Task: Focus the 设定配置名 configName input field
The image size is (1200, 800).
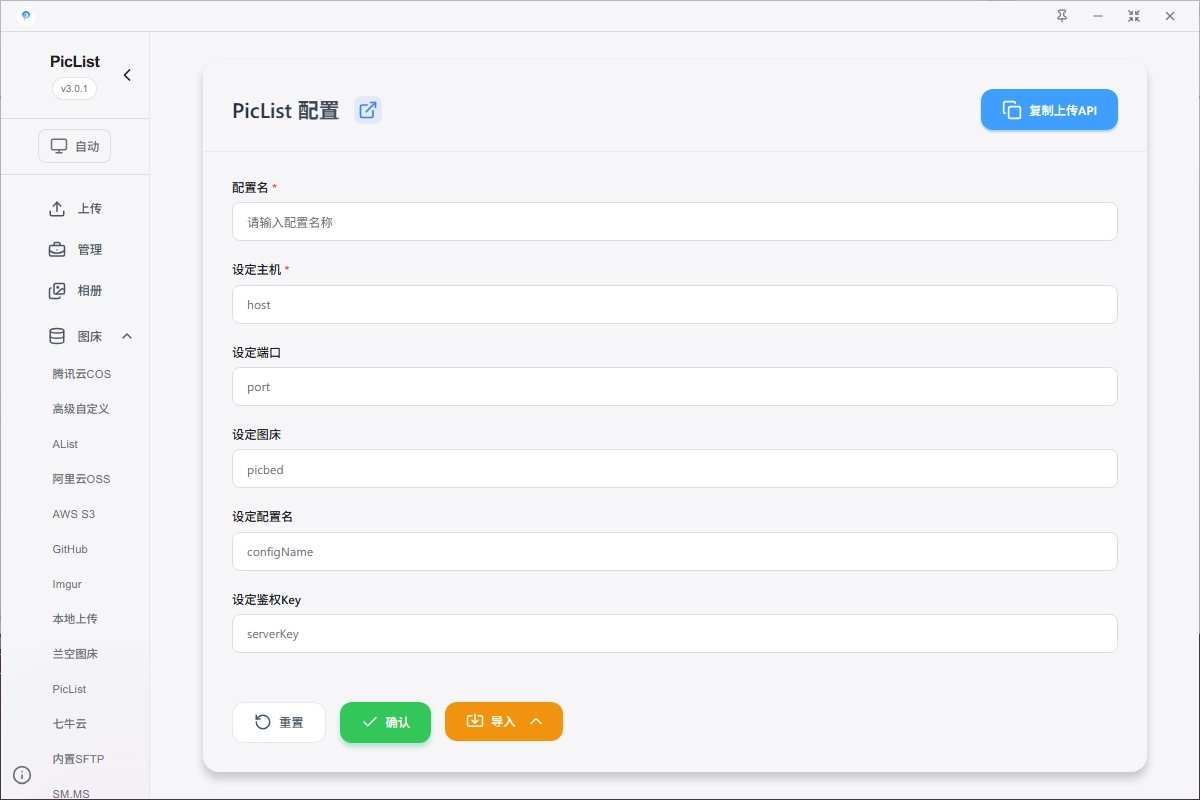Action: click(675, 551)
